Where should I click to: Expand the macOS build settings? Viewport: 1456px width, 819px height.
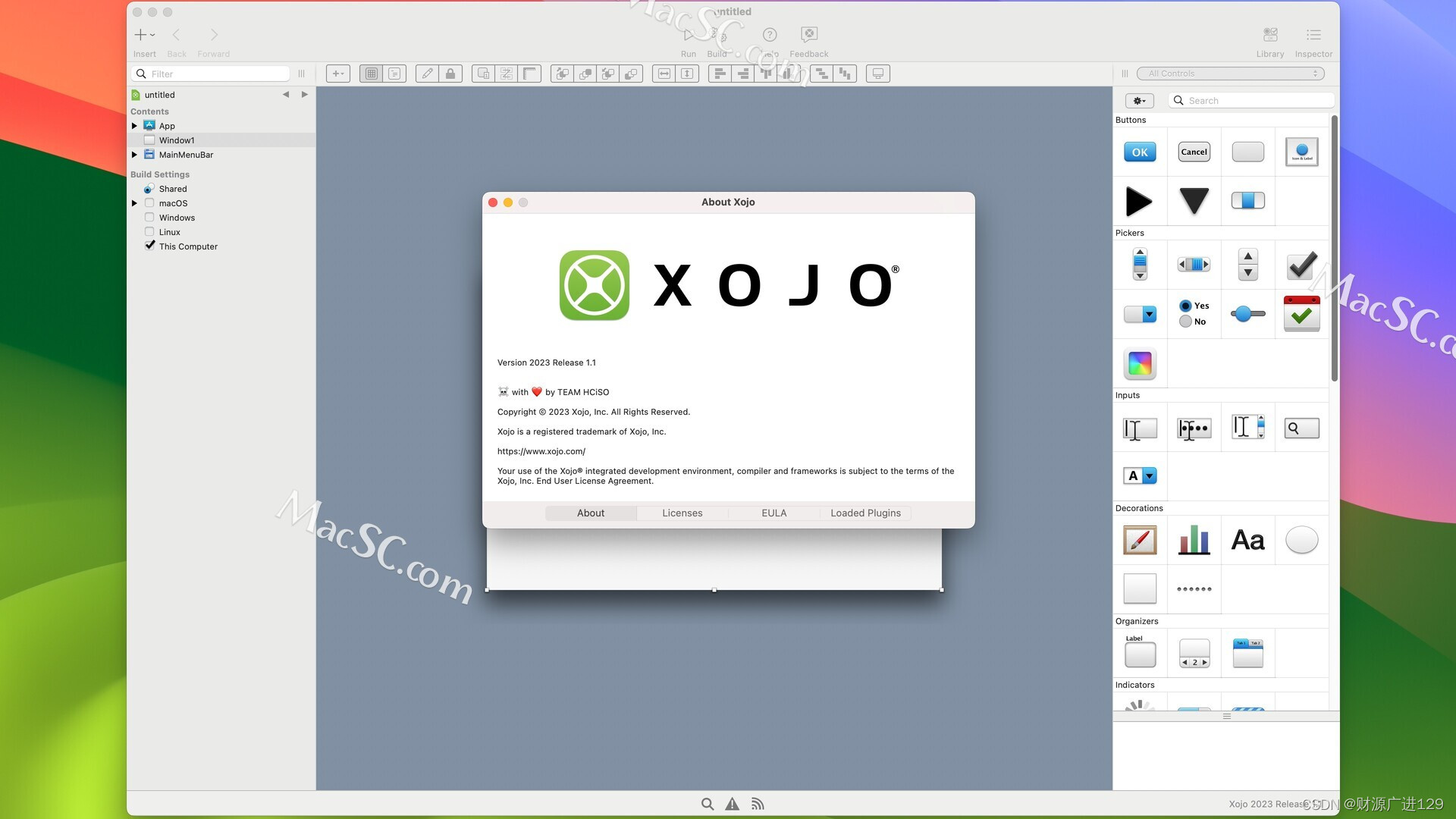pos(134,203)
